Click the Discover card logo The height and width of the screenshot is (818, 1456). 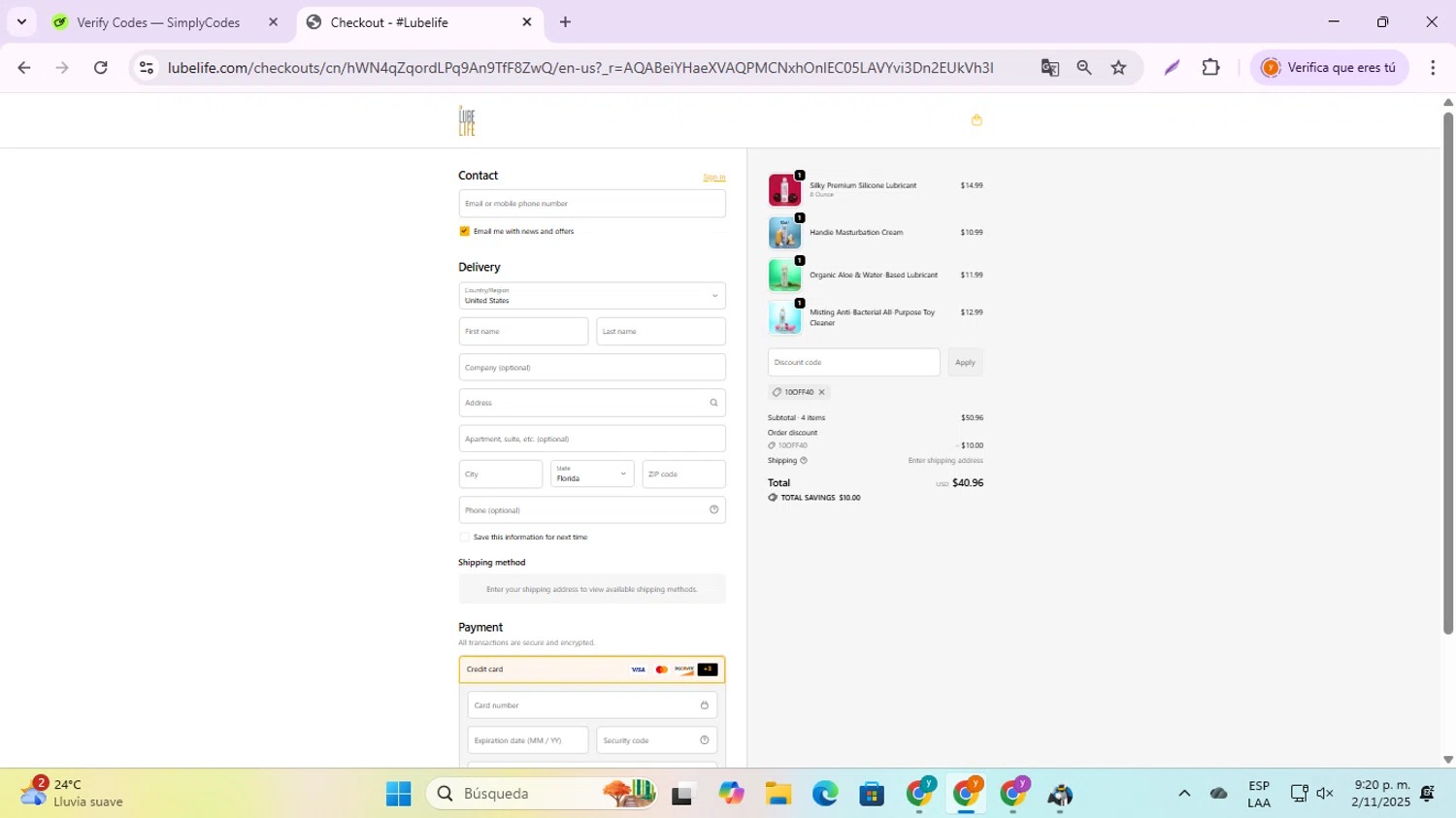684,670
